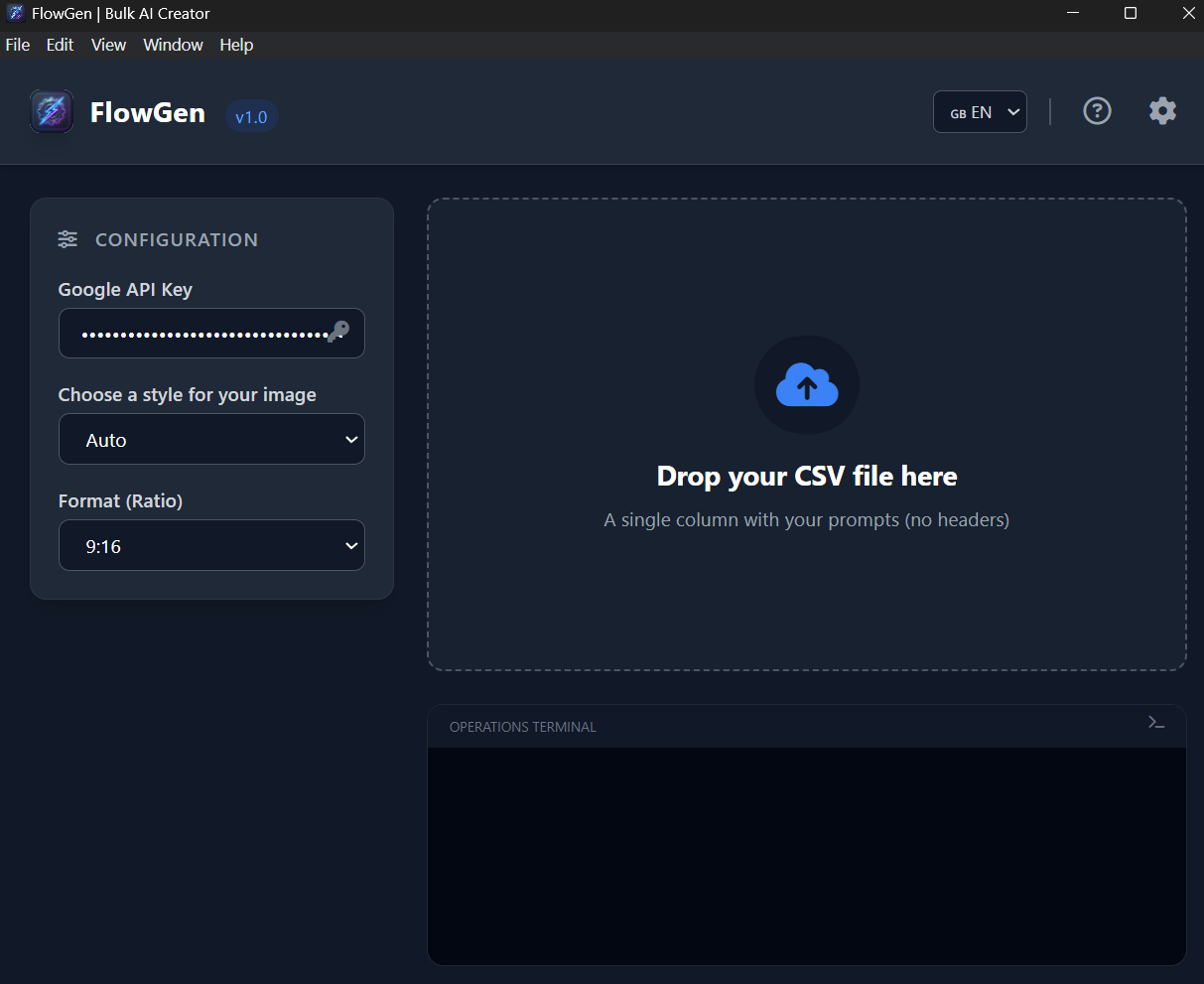Minimize the FlowGen window
1204x984 pixels.
1073,13
